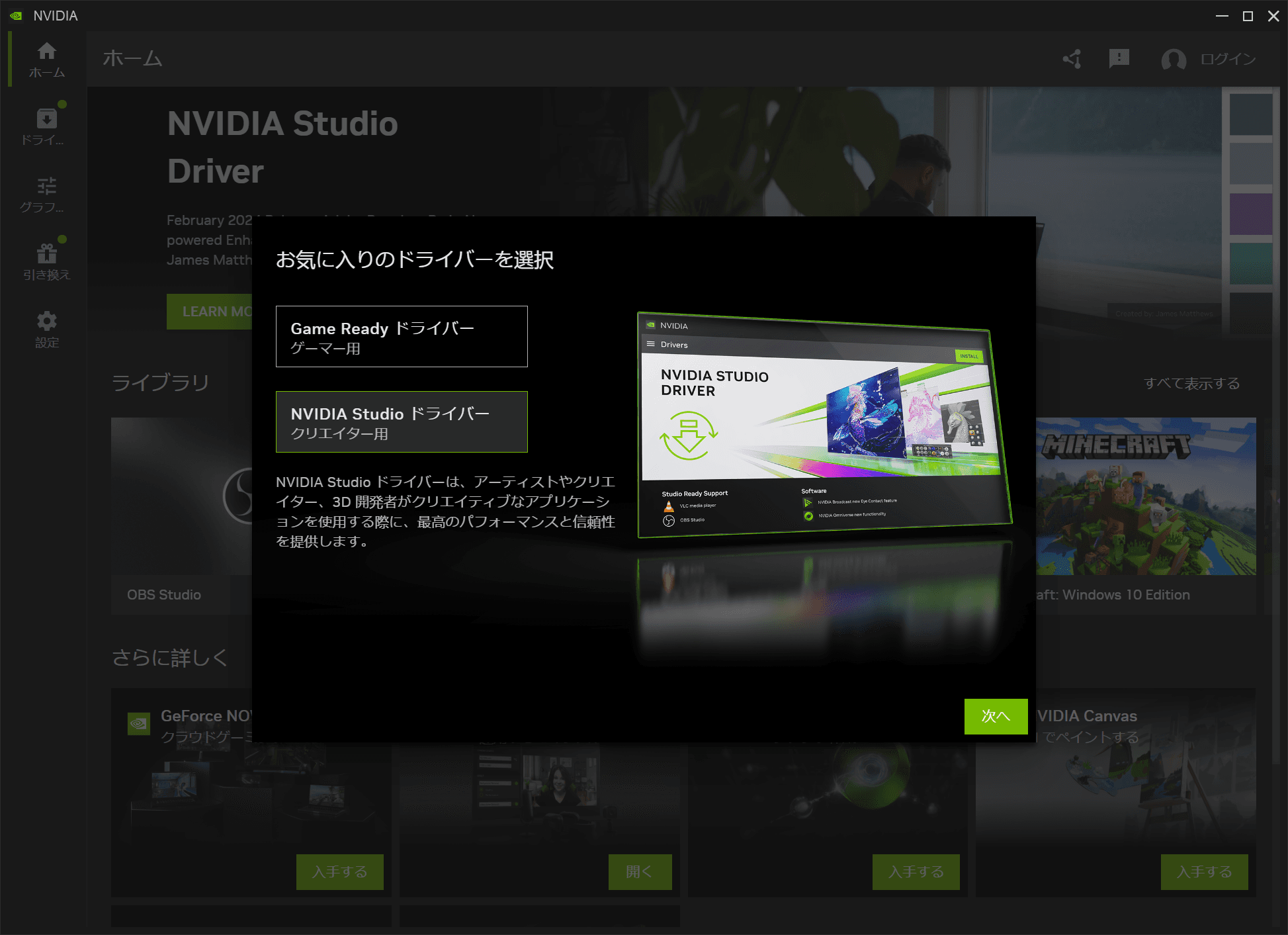Select the second banner carousel thumbnail
1288x935 pixels.
1250,163
